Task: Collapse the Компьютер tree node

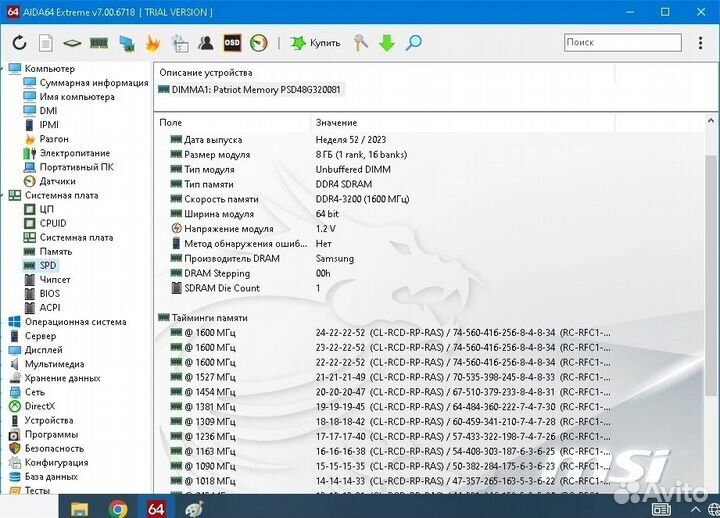Action: (x=5, y=68)
